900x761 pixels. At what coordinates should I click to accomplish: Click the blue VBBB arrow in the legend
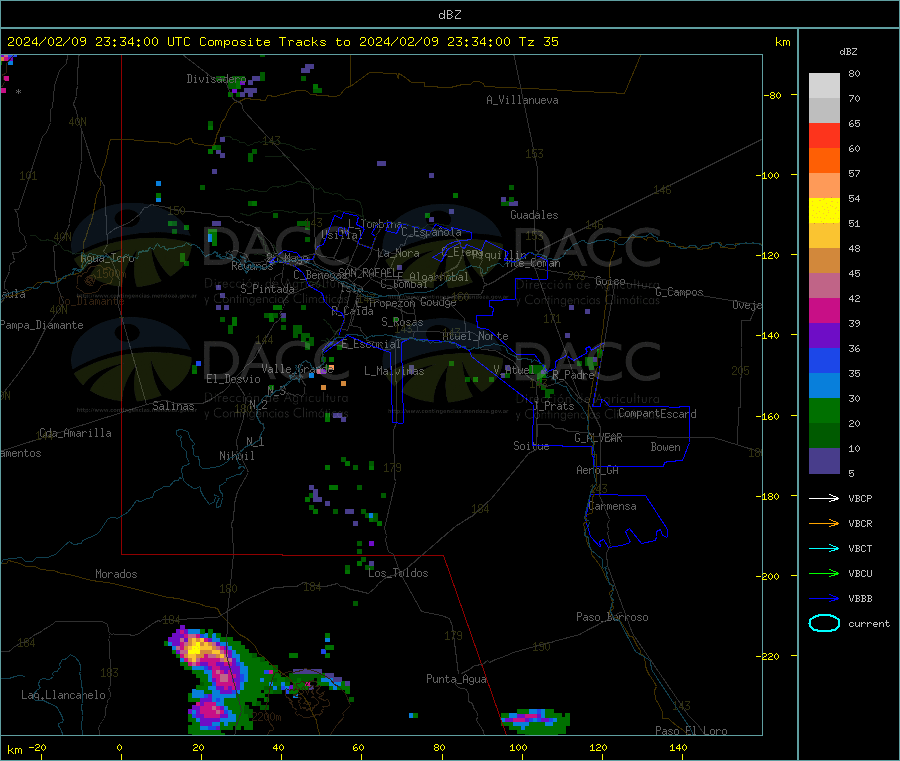(x=824, y=598)
